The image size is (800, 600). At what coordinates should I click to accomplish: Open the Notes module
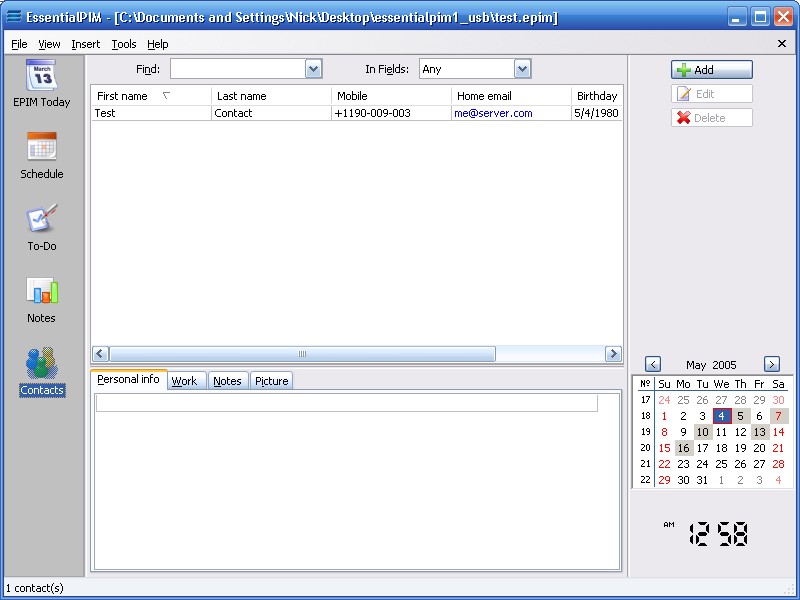[41, 299]
